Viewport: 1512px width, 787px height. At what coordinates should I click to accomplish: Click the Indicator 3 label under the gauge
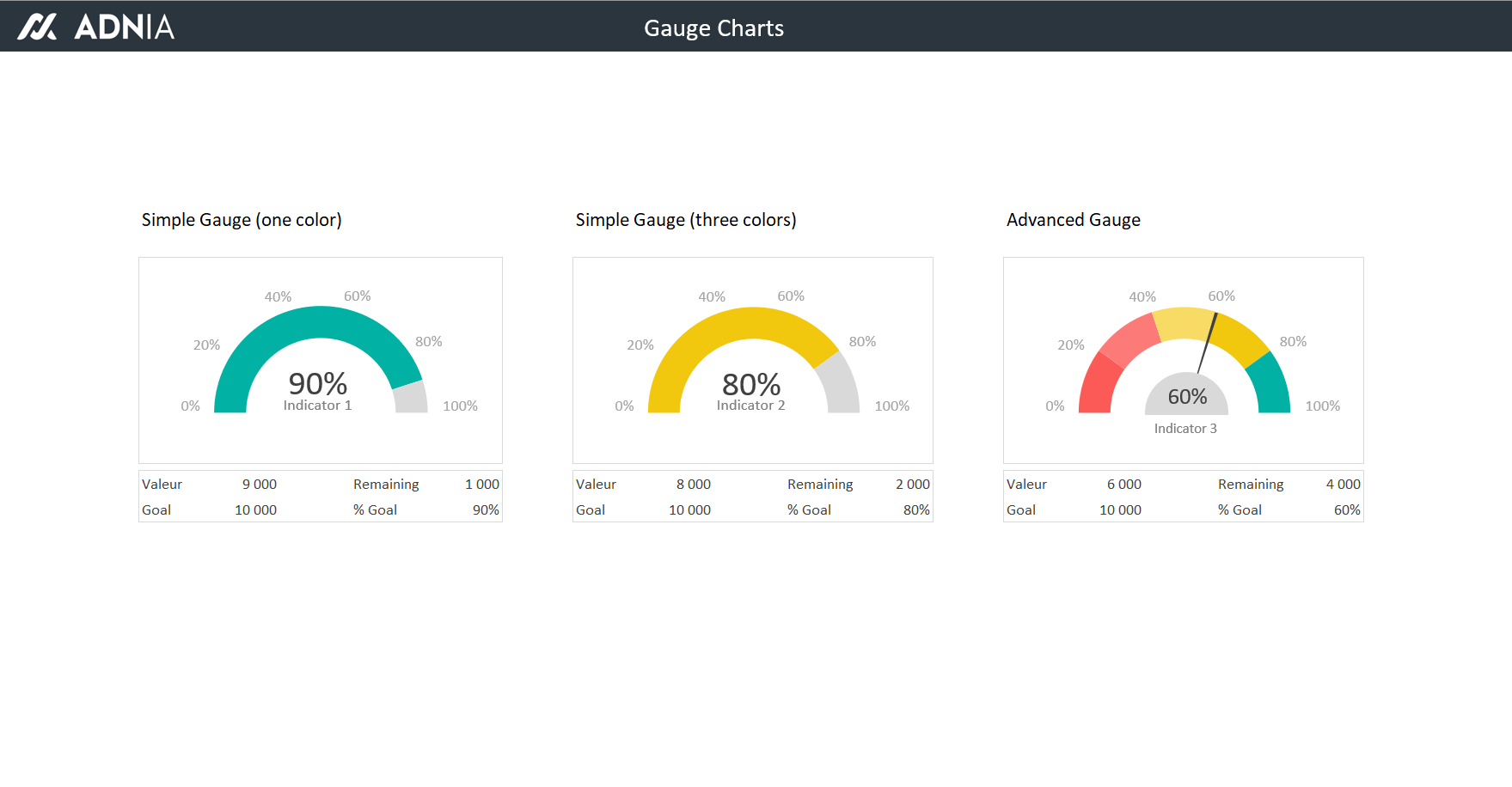[1185, 429]
